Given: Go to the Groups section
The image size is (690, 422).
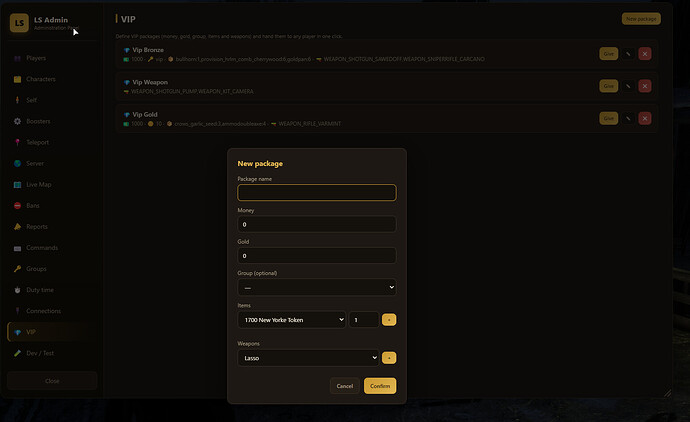Looking at the screenshot, I should click(x=52, y=269).
